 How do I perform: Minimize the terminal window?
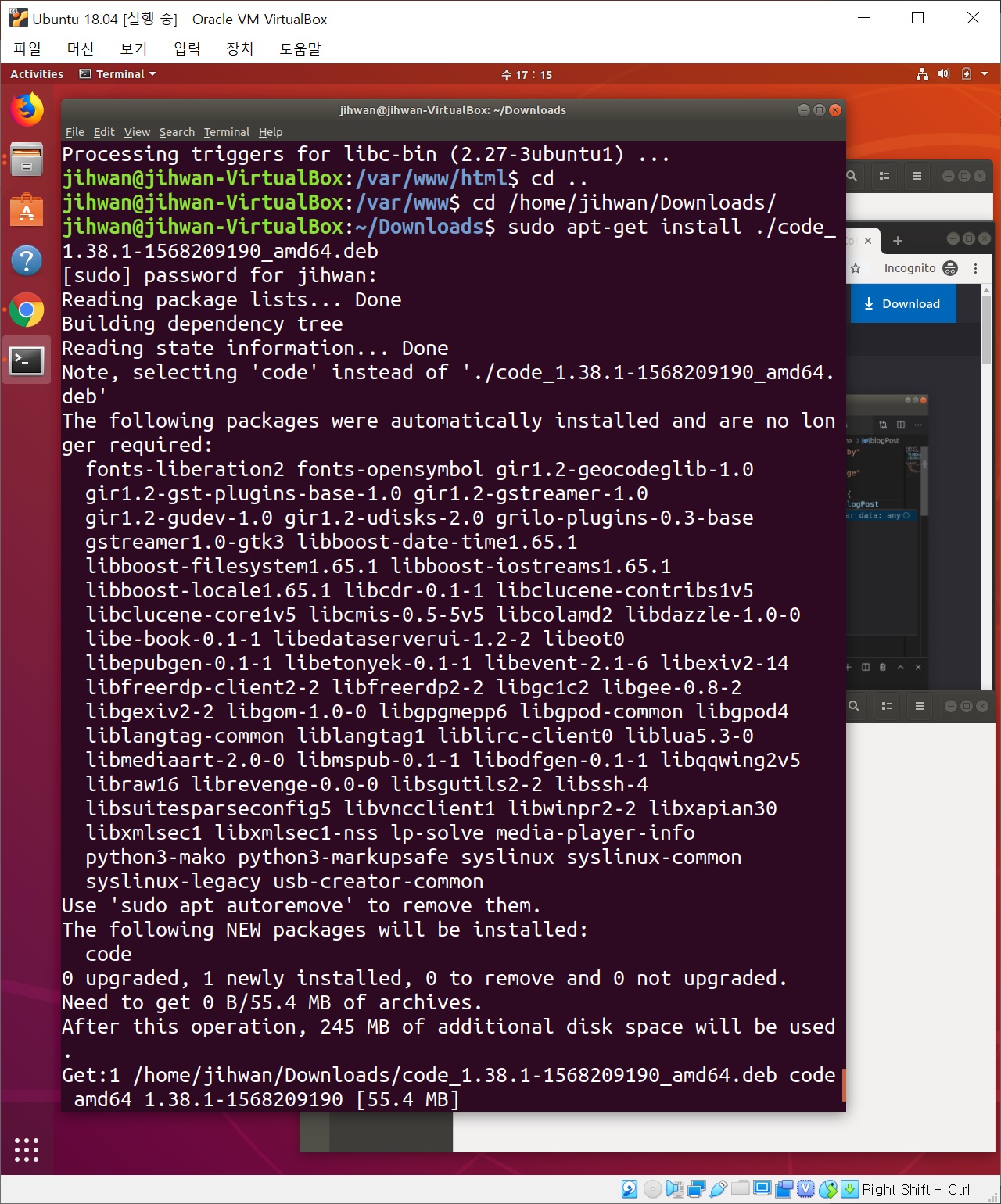click(x=803, y=110)
